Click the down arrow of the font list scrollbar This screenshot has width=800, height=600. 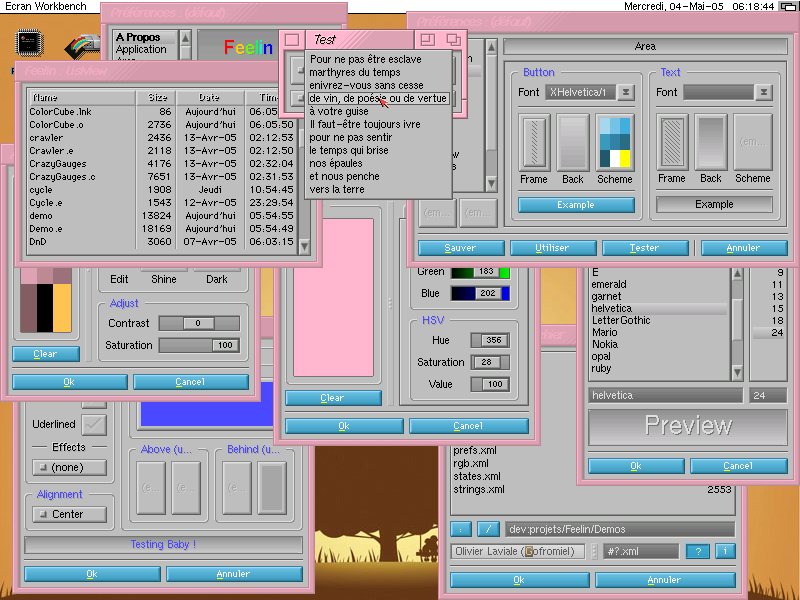pyautogui.click(x=737, y=373)
